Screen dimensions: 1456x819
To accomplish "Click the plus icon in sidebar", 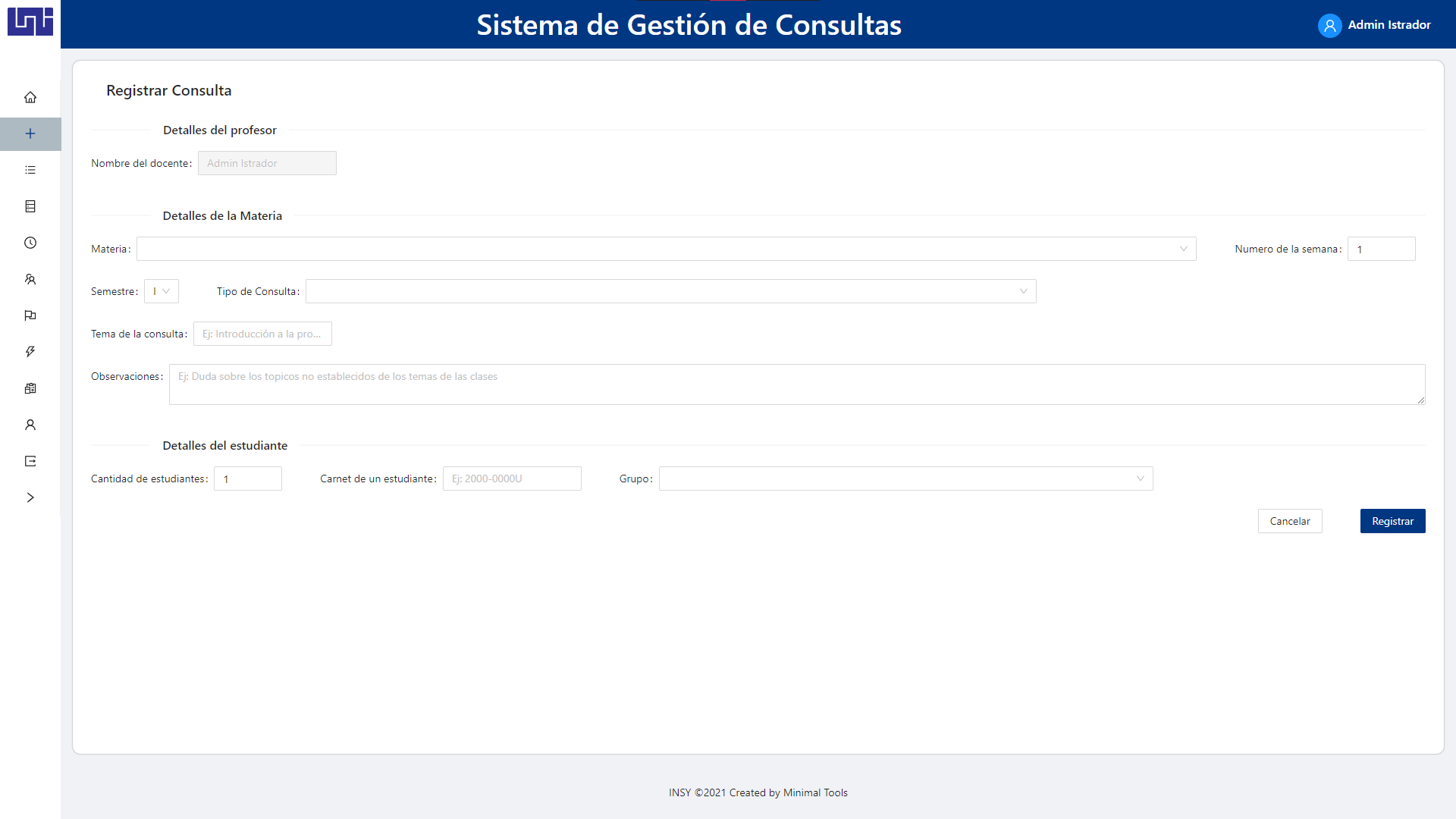I will point(30,133).
